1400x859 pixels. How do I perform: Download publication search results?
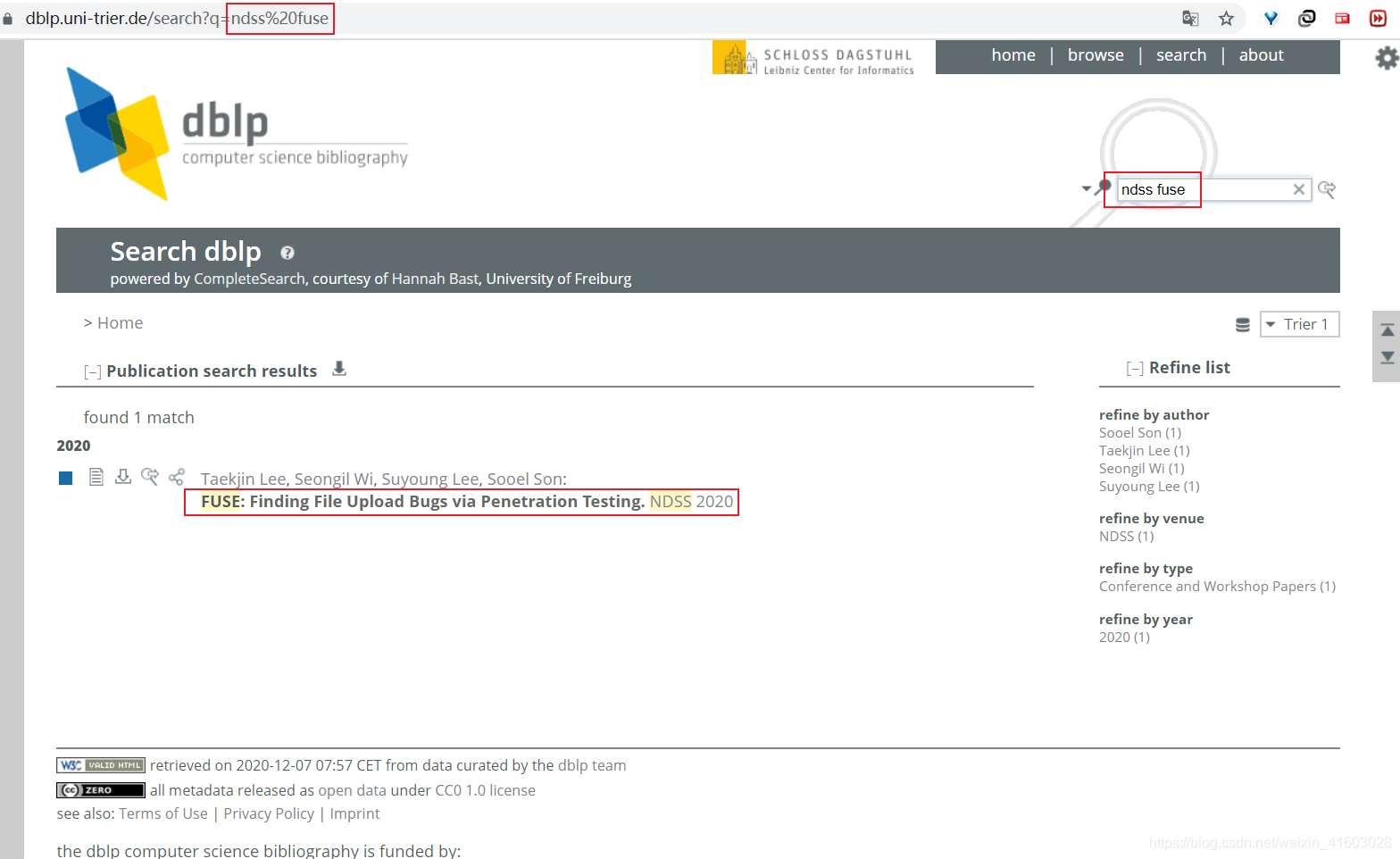(339, 369)
